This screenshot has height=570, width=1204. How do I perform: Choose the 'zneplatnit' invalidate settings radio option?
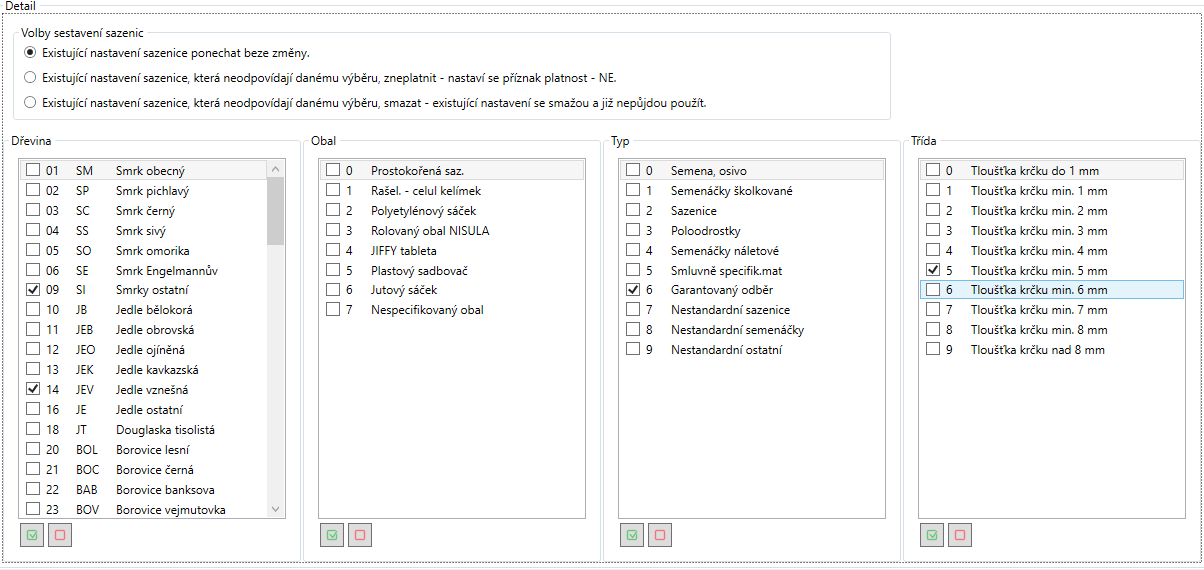point(30,77)
